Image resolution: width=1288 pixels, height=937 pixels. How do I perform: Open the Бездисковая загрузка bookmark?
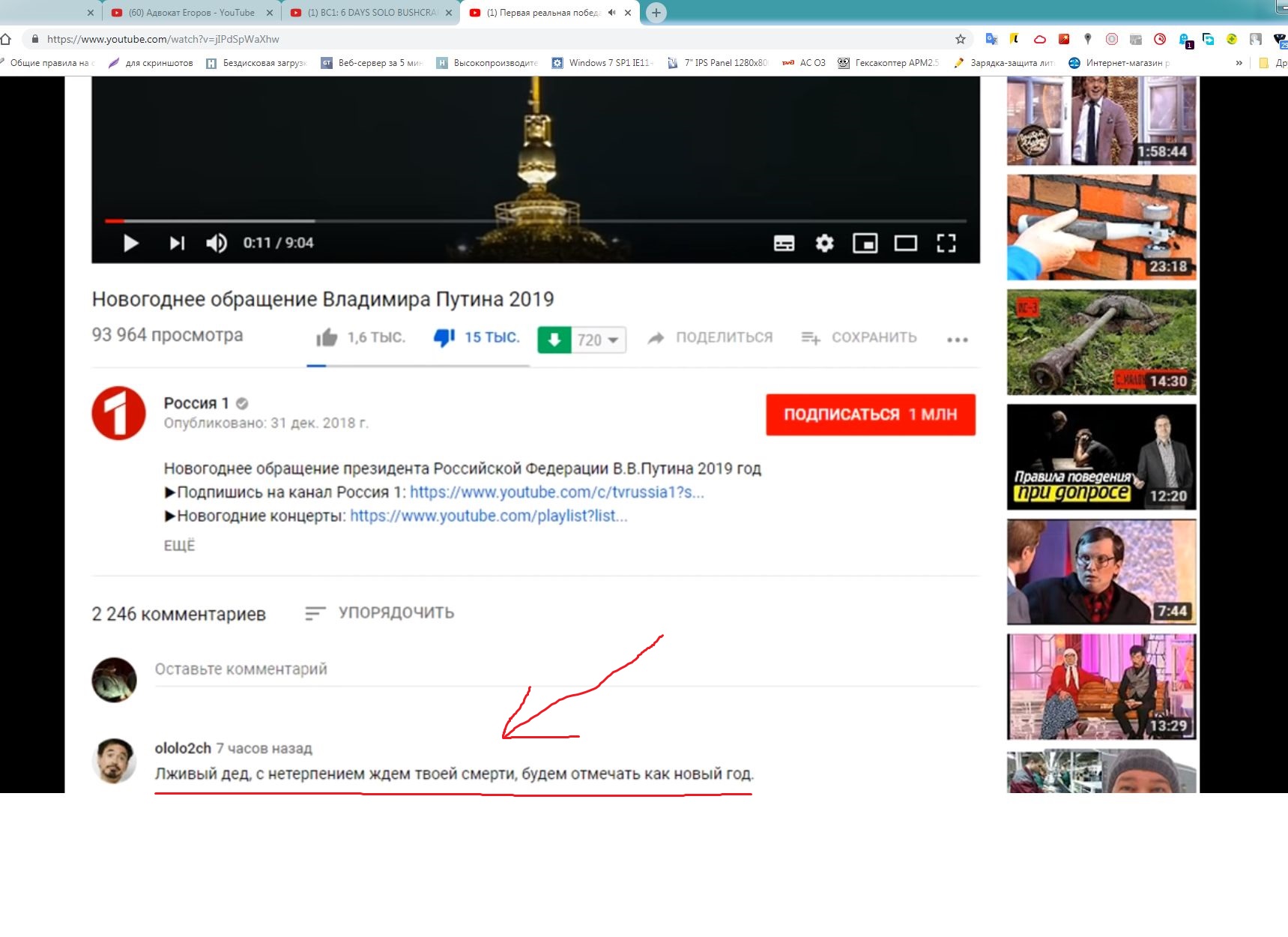pyautogui.click(x=256, y=63)
